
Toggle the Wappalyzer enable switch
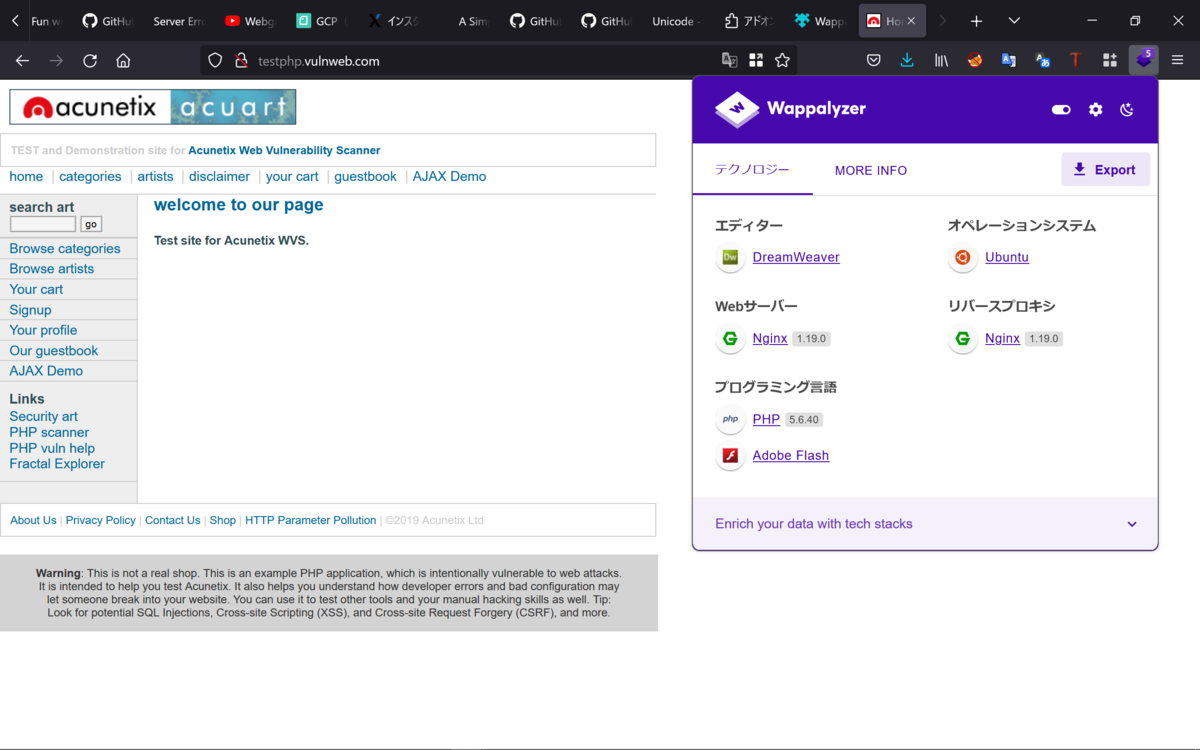(x=1061, y=110)
